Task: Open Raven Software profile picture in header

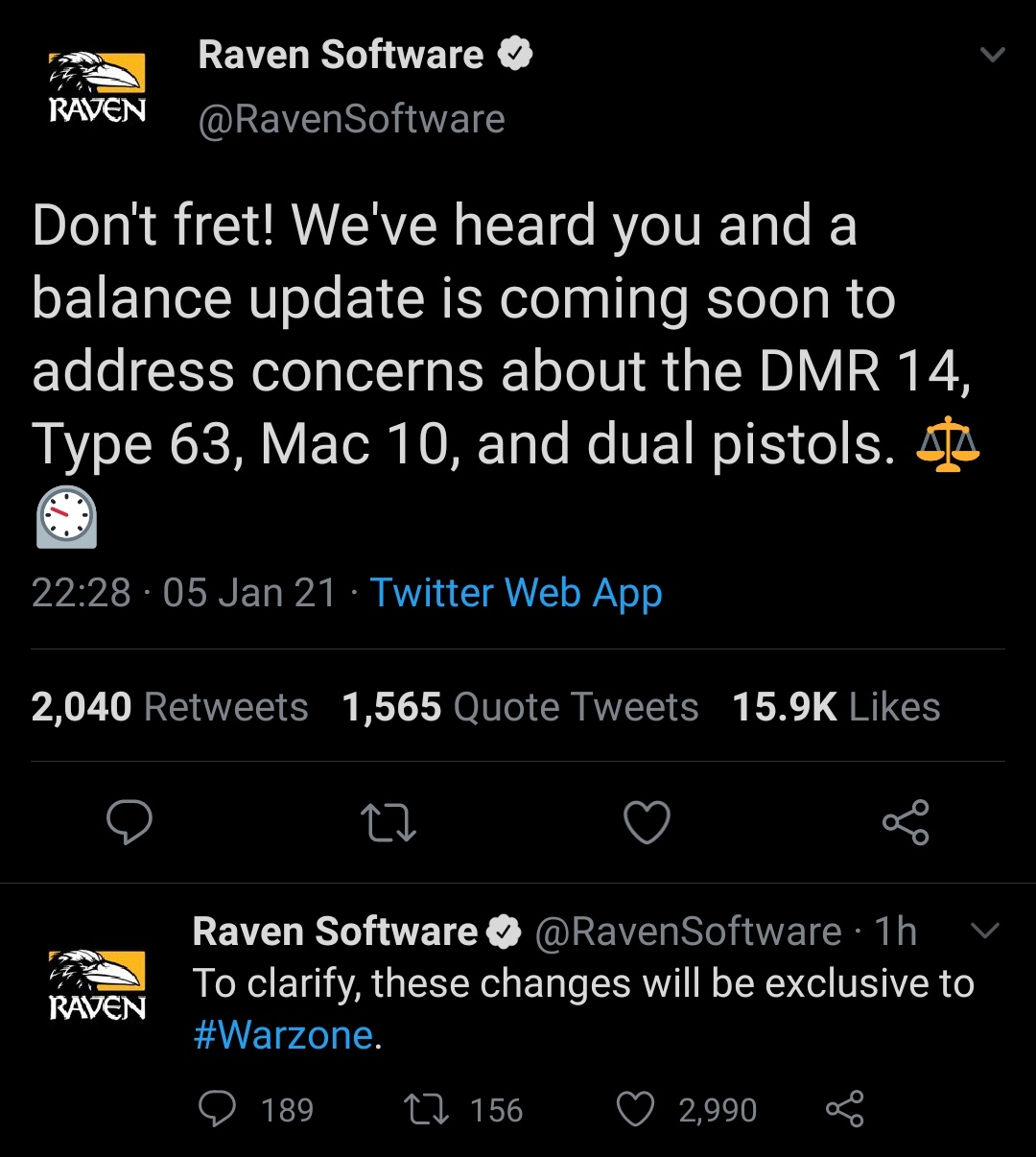Action: (x=97, y=86)
